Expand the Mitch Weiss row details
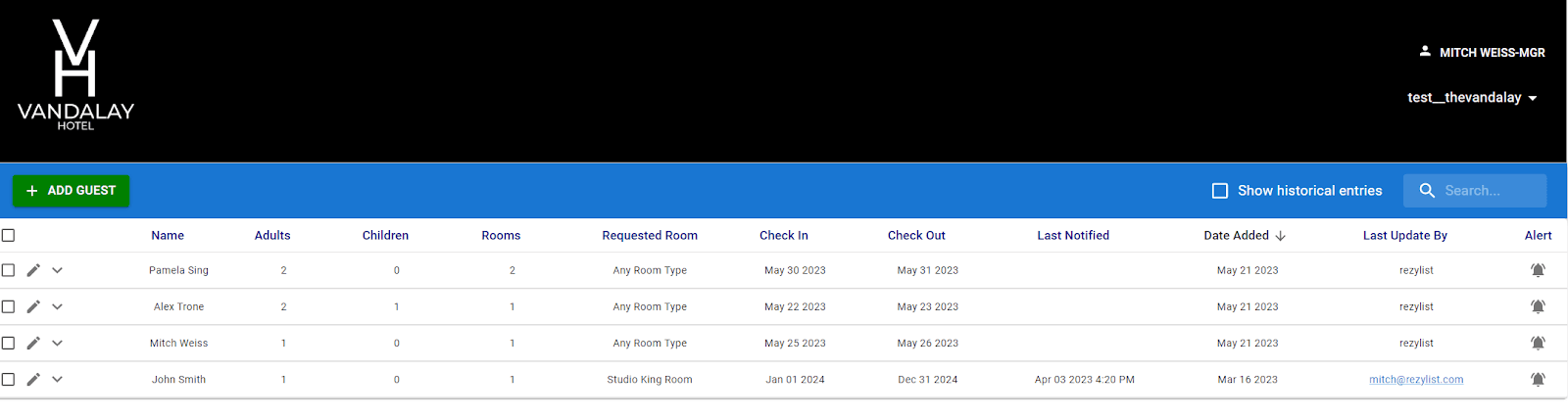The height and width of the screenshot is (418, 1568). coord(57,343)
